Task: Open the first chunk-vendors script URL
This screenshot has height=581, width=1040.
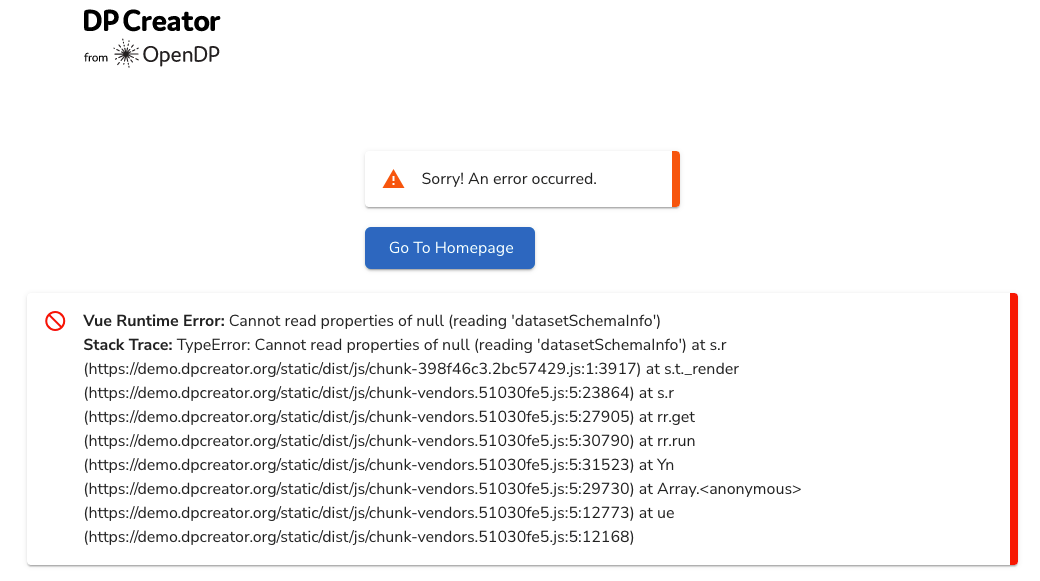Action: [x=330, y=392]
